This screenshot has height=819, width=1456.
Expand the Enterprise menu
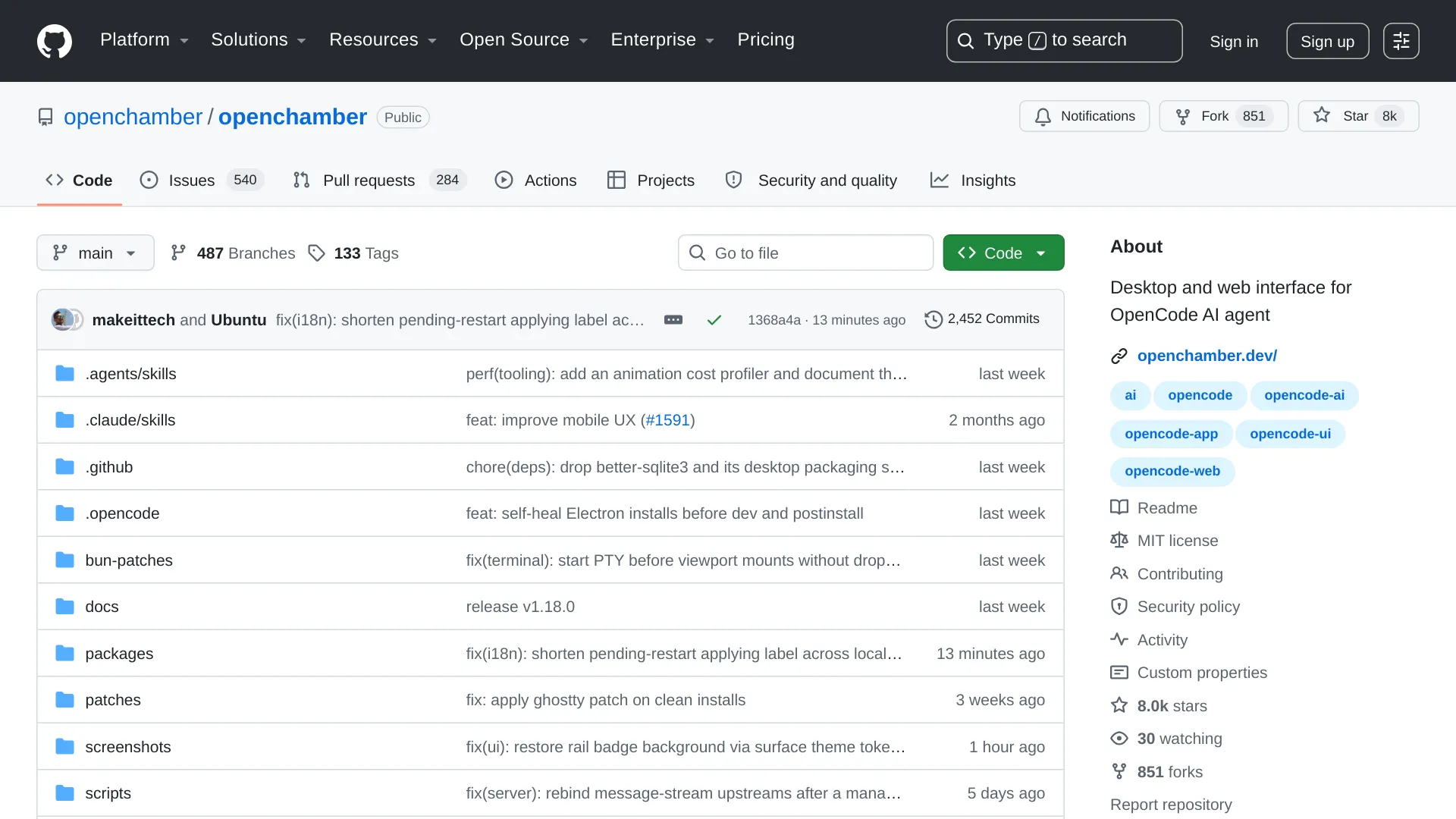coord(663,40)
